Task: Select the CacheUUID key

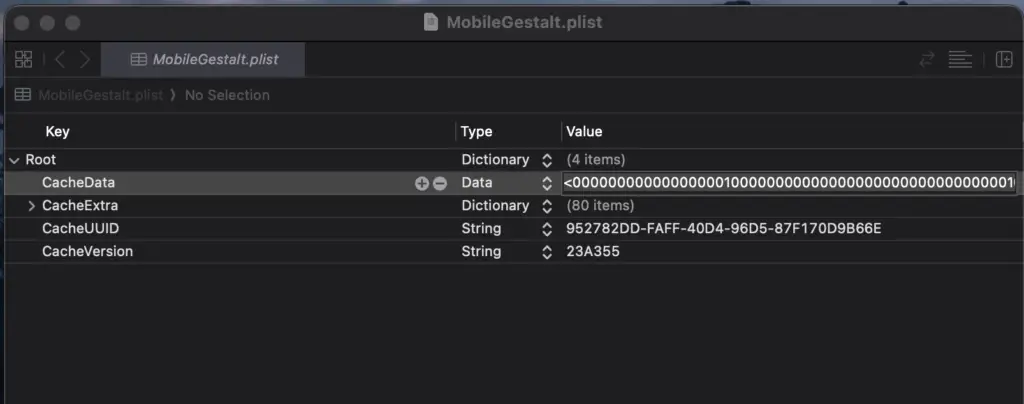Action: pos(80,228)
